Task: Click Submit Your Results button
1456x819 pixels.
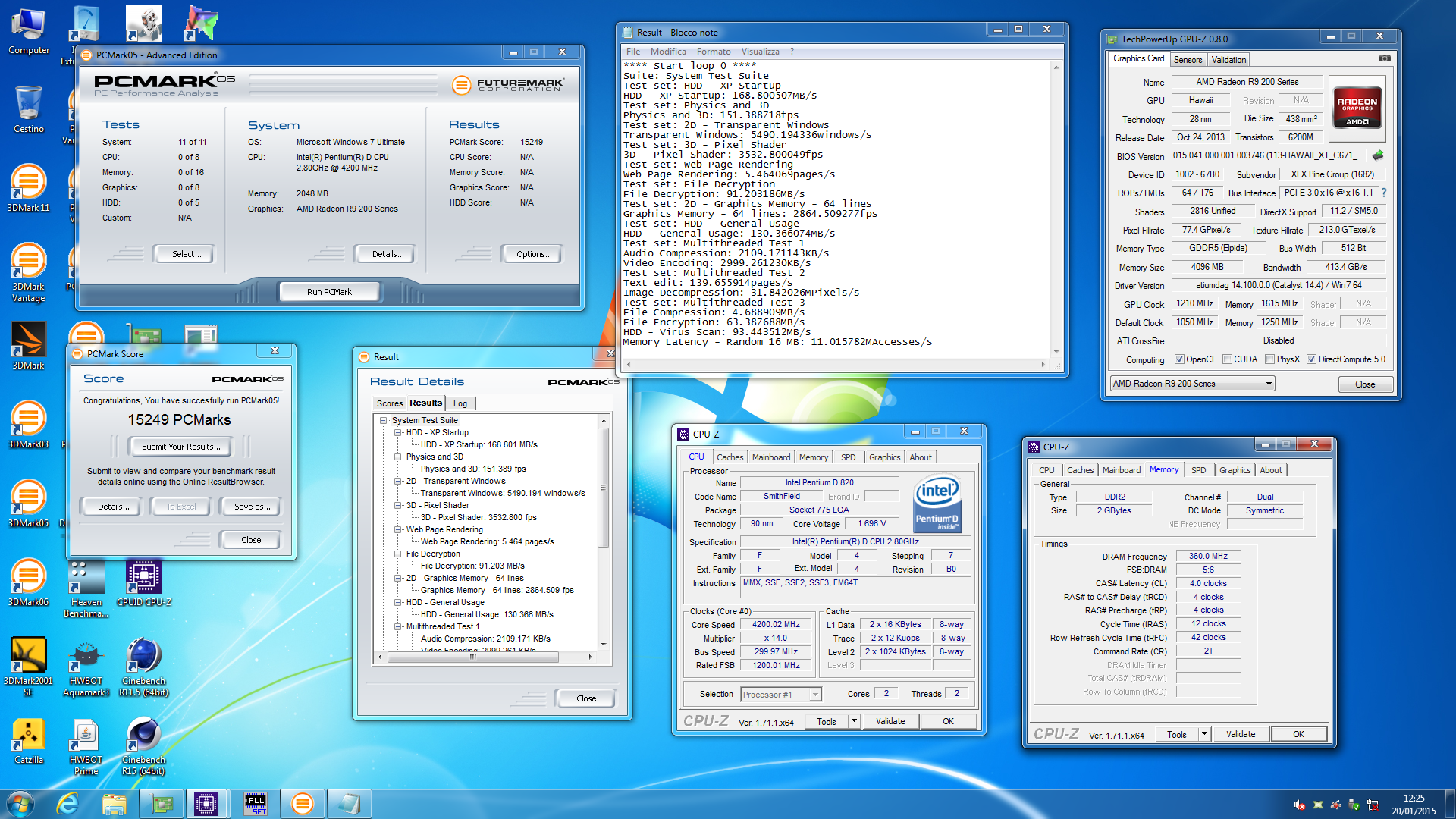Action: click(x=181, y=447)
